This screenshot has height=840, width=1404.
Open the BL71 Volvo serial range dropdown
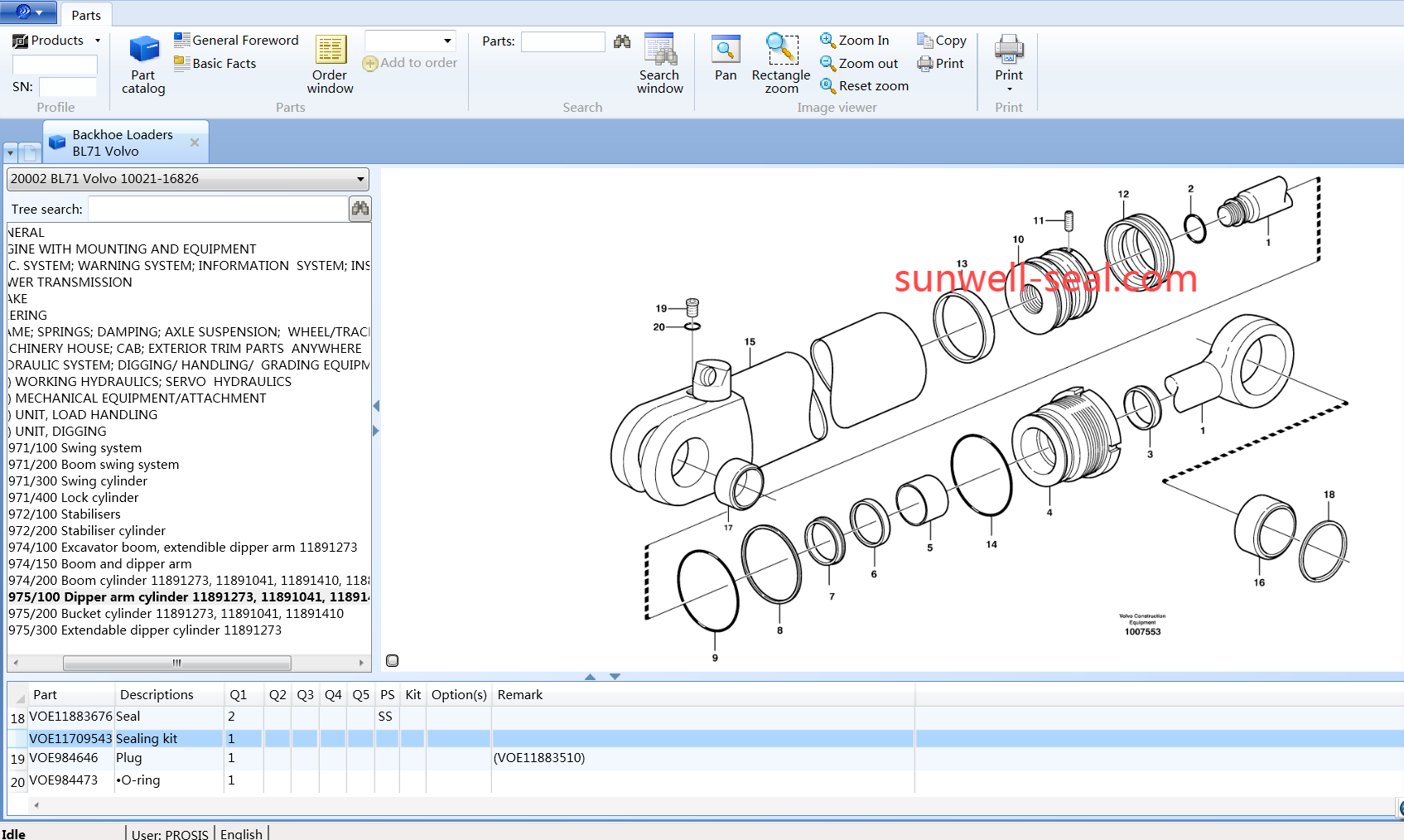(360, 179)
